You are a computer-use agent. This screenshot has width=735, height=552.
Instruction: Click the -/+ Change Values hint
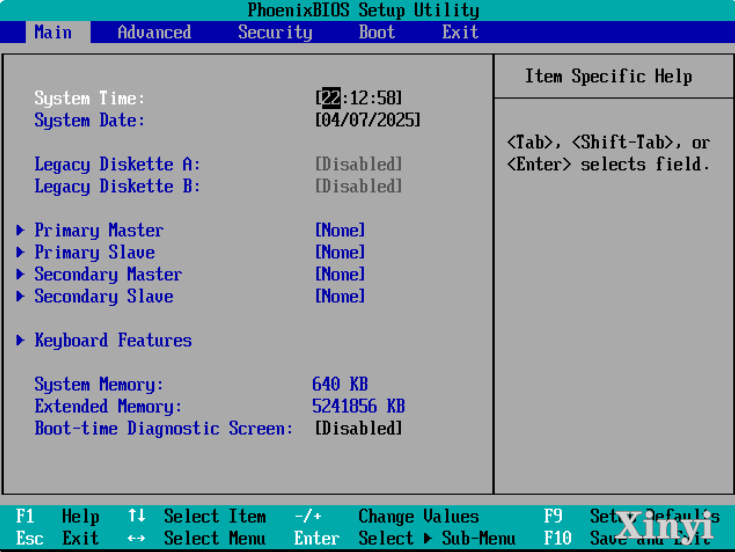pyautogui.click(x=387, y=516)
